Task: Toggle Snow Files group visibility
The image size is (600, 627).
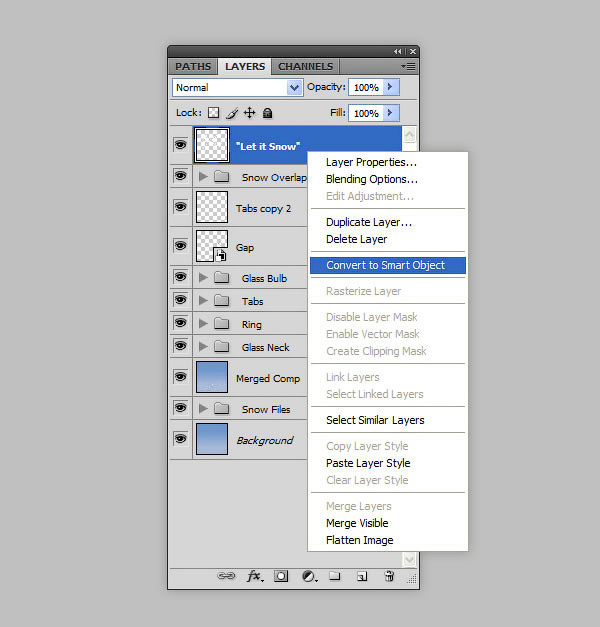Action: (180, 407)
